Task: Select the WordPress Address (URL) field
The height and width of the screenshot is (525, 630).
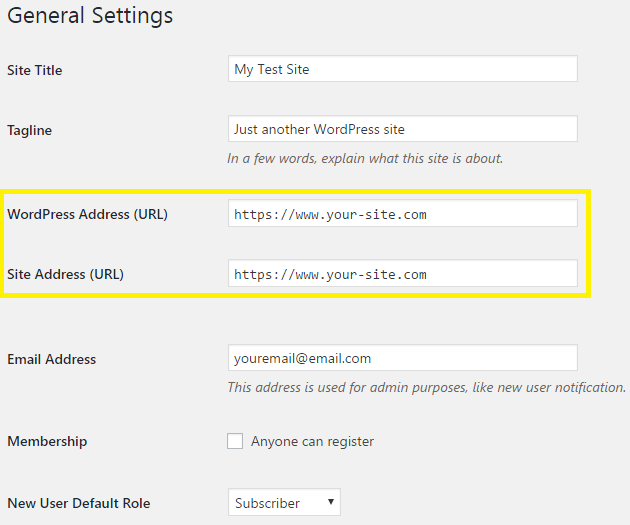Action: pos(402,214)
